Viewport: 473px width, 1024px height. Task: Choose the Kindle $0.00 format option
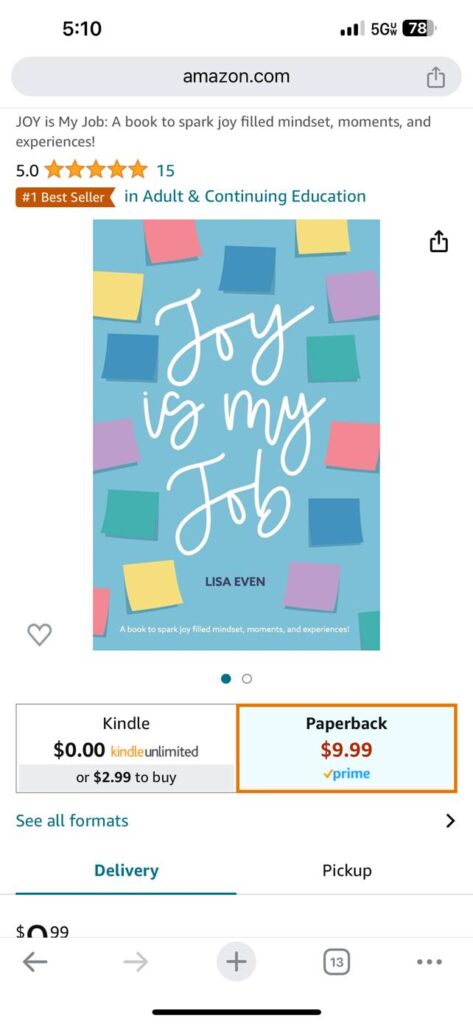tap(125, 748)
